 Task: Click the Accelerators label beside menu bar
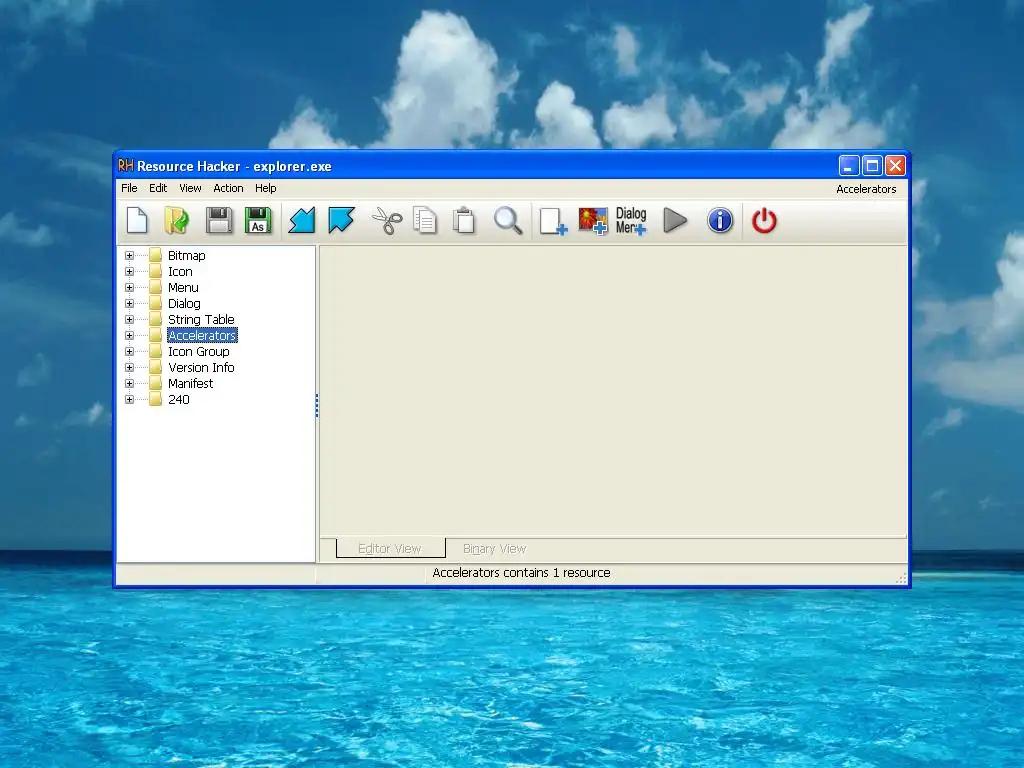point(866,189)
